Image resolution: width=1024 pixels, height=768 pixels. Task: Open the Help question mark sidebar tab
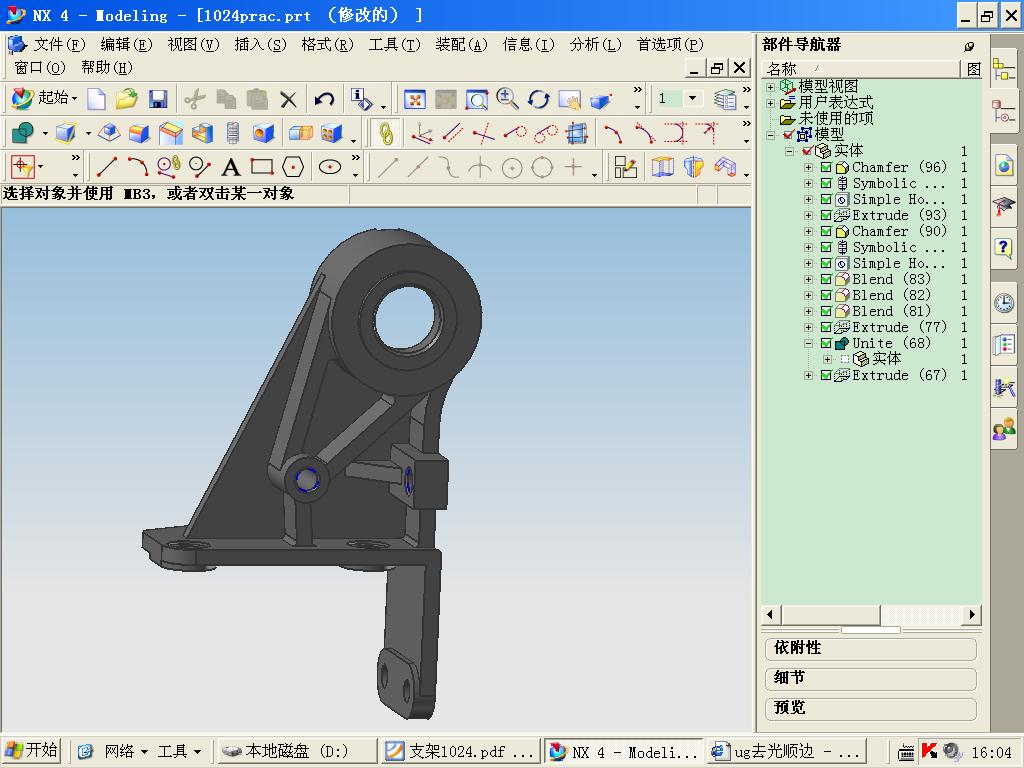tap(1004, 248)
